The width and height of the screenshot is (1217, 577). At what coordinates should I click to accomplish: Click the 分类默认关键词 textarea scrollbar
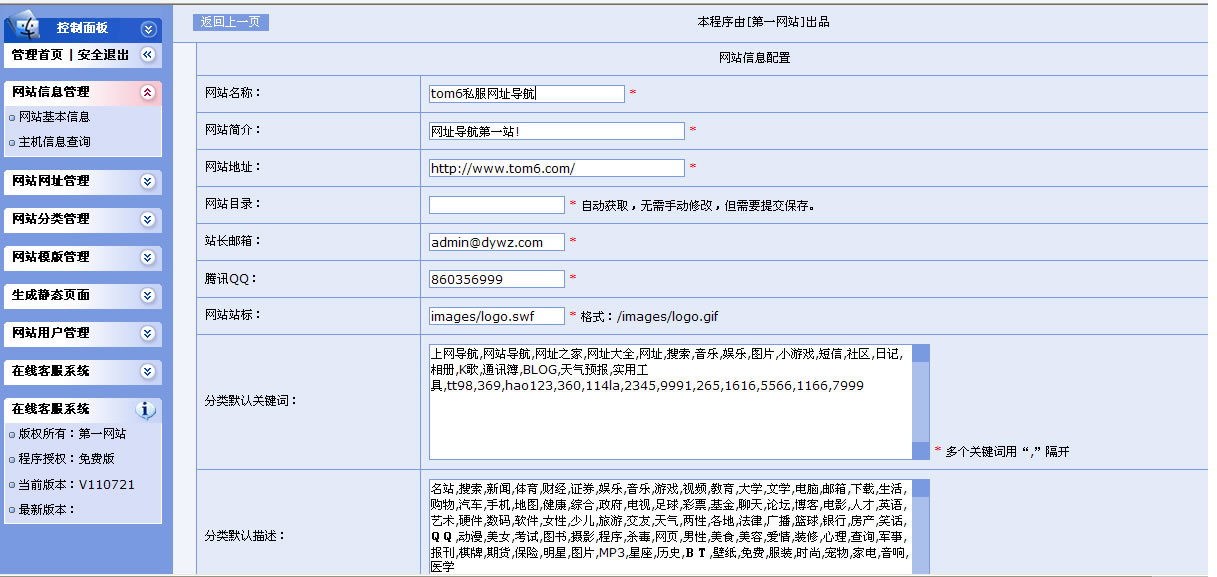tap(921, 402)
